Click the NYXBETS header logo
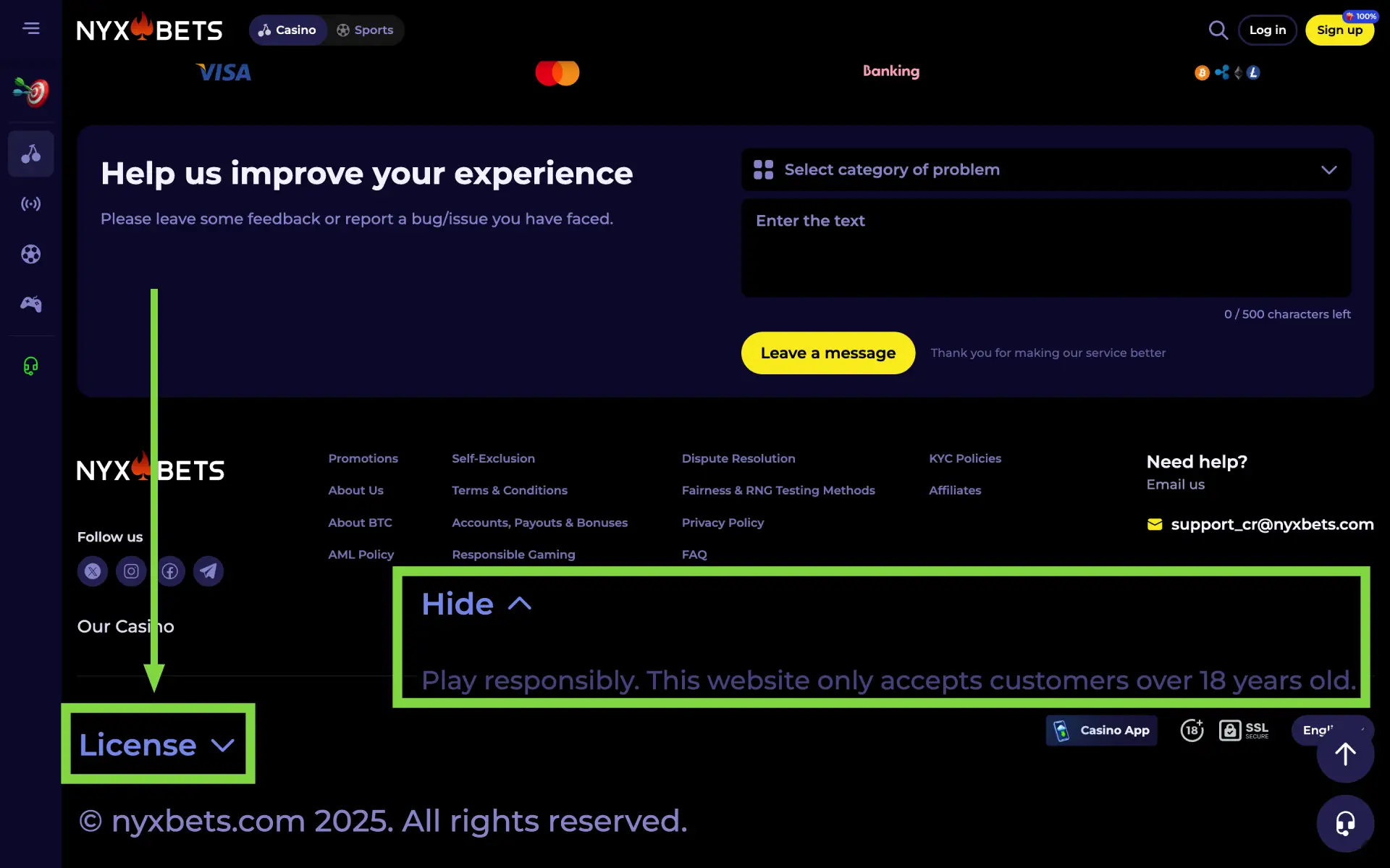Viewport: 1390px width, 868px height. [150, 29]
